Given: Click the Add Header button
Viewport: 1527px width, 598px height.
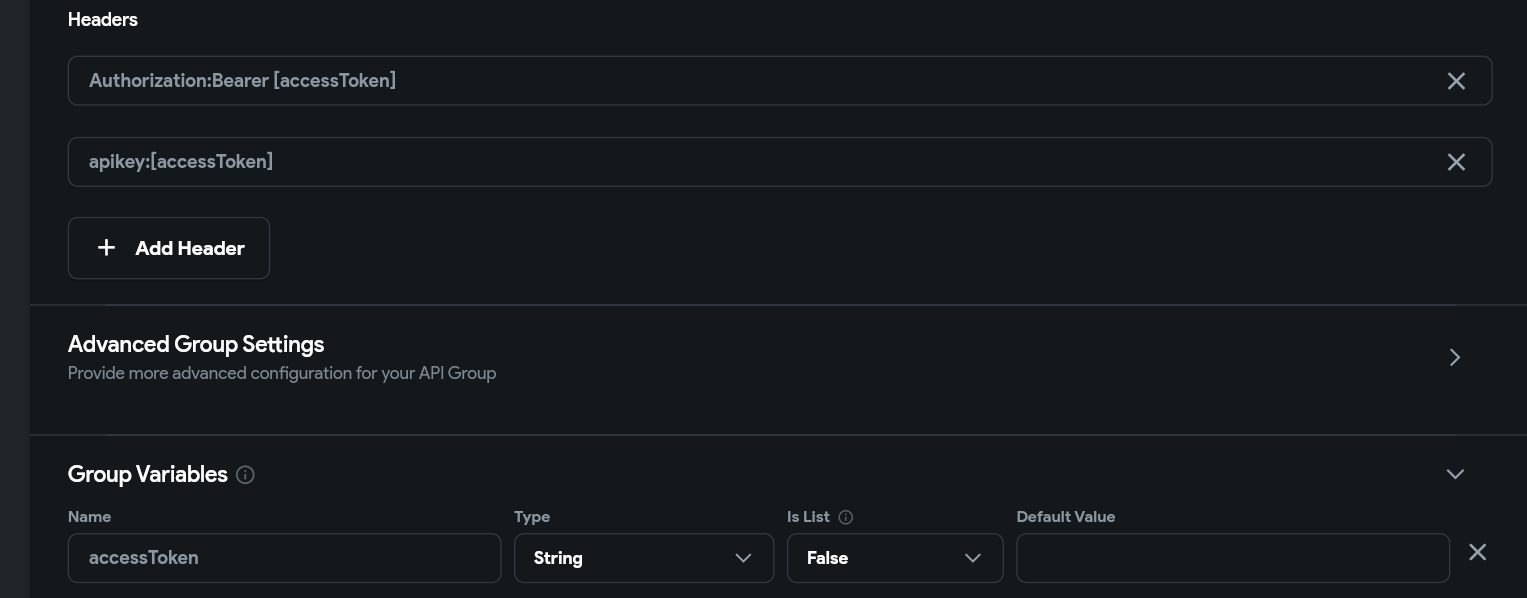Looking at the screenshot, I should pyautogui.click(x=168, y=248).
